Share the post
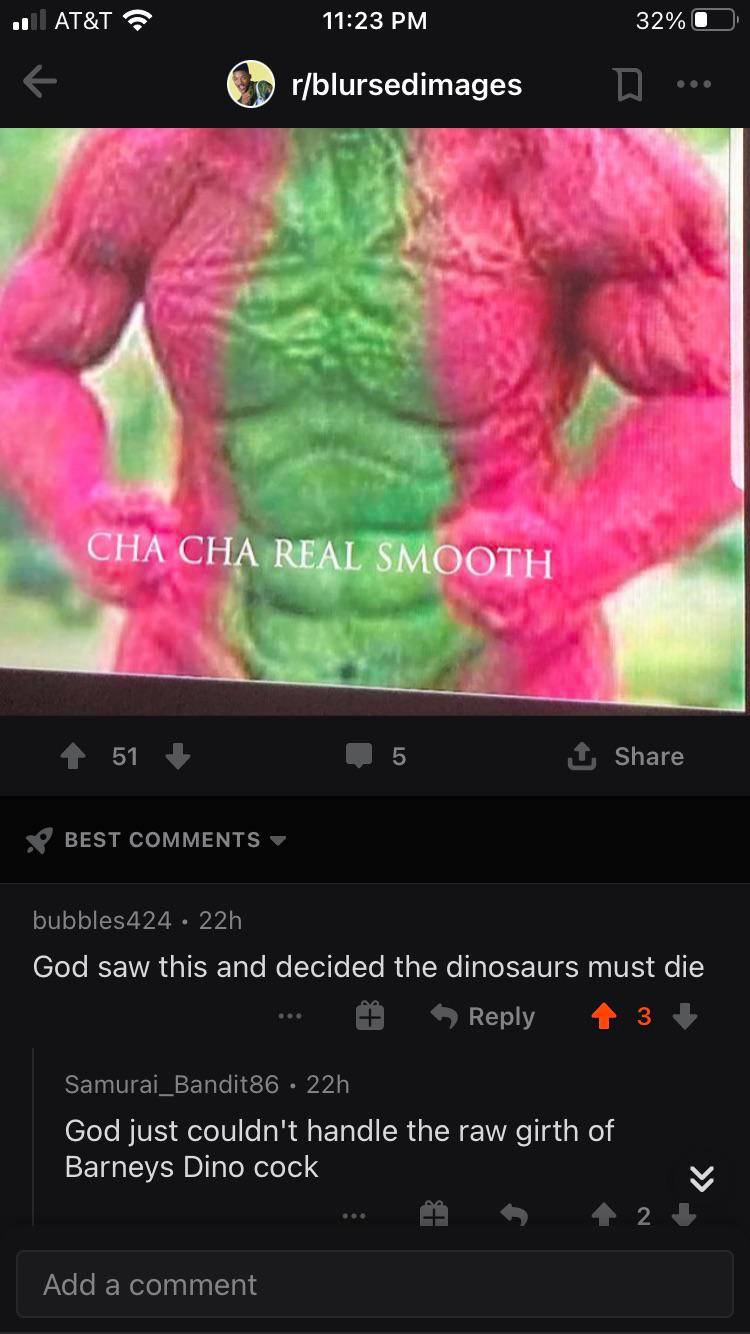750x1334 pixels. click(x=626, y=756)
